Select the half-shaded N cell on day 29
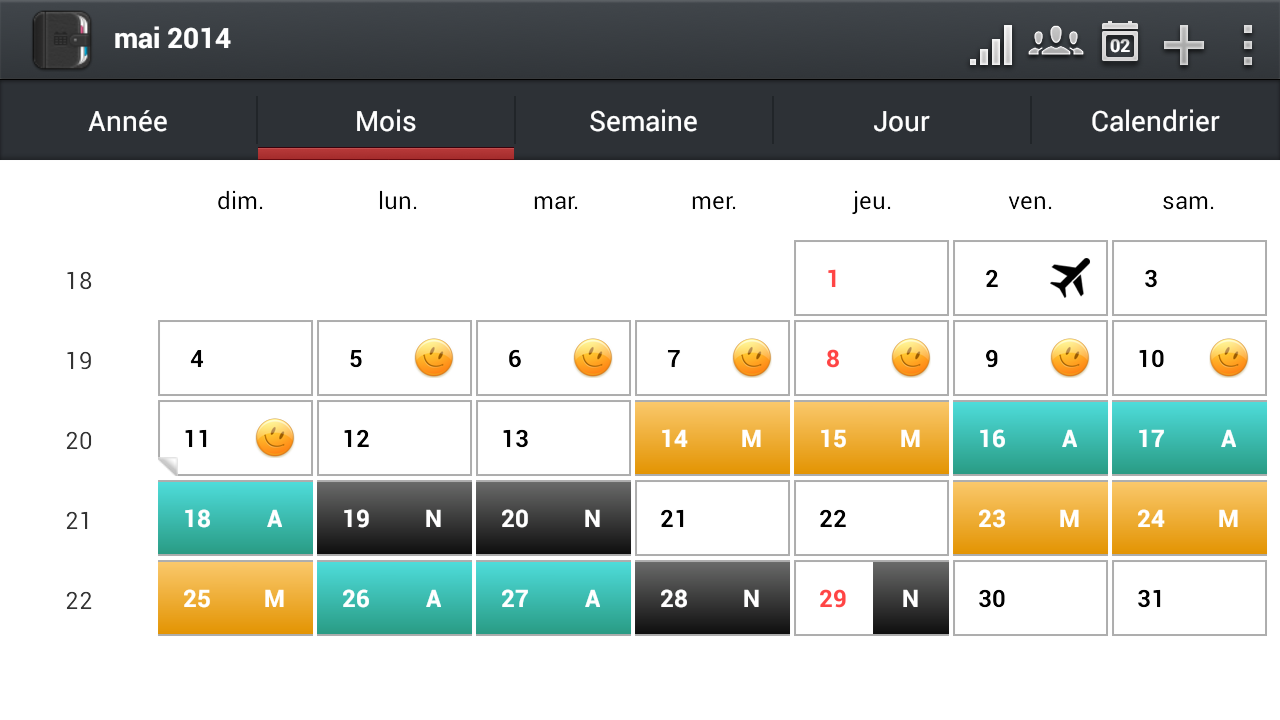 [871, 598]
